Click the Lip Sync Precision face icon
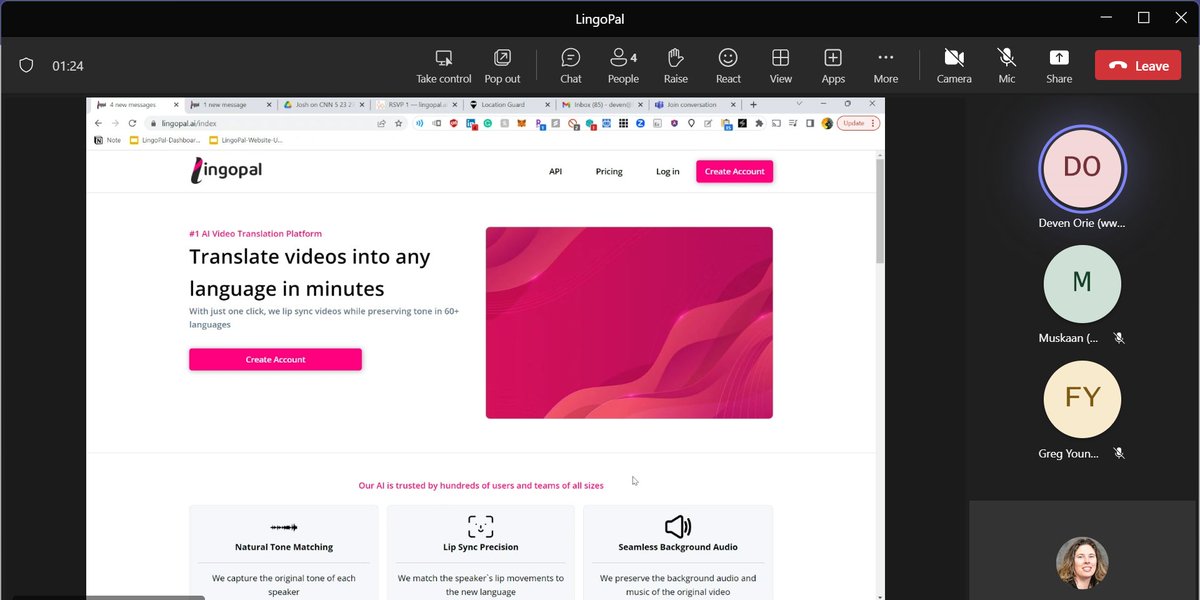Screen dimensions: 1200x600 click(x=480, y=526)
